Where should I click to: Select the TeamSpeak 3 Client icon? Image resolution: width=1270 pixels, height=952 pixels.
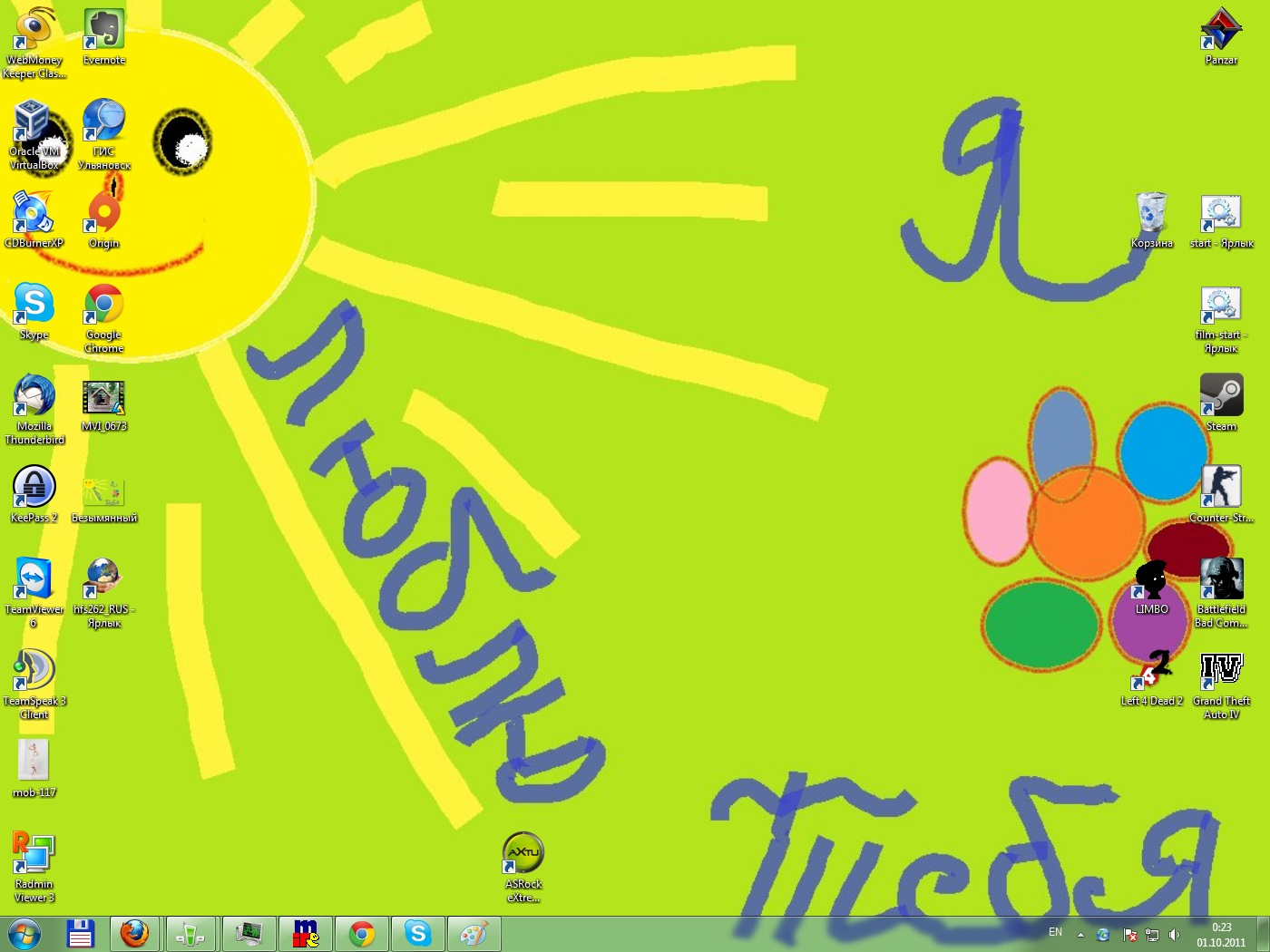coord(34,685)
